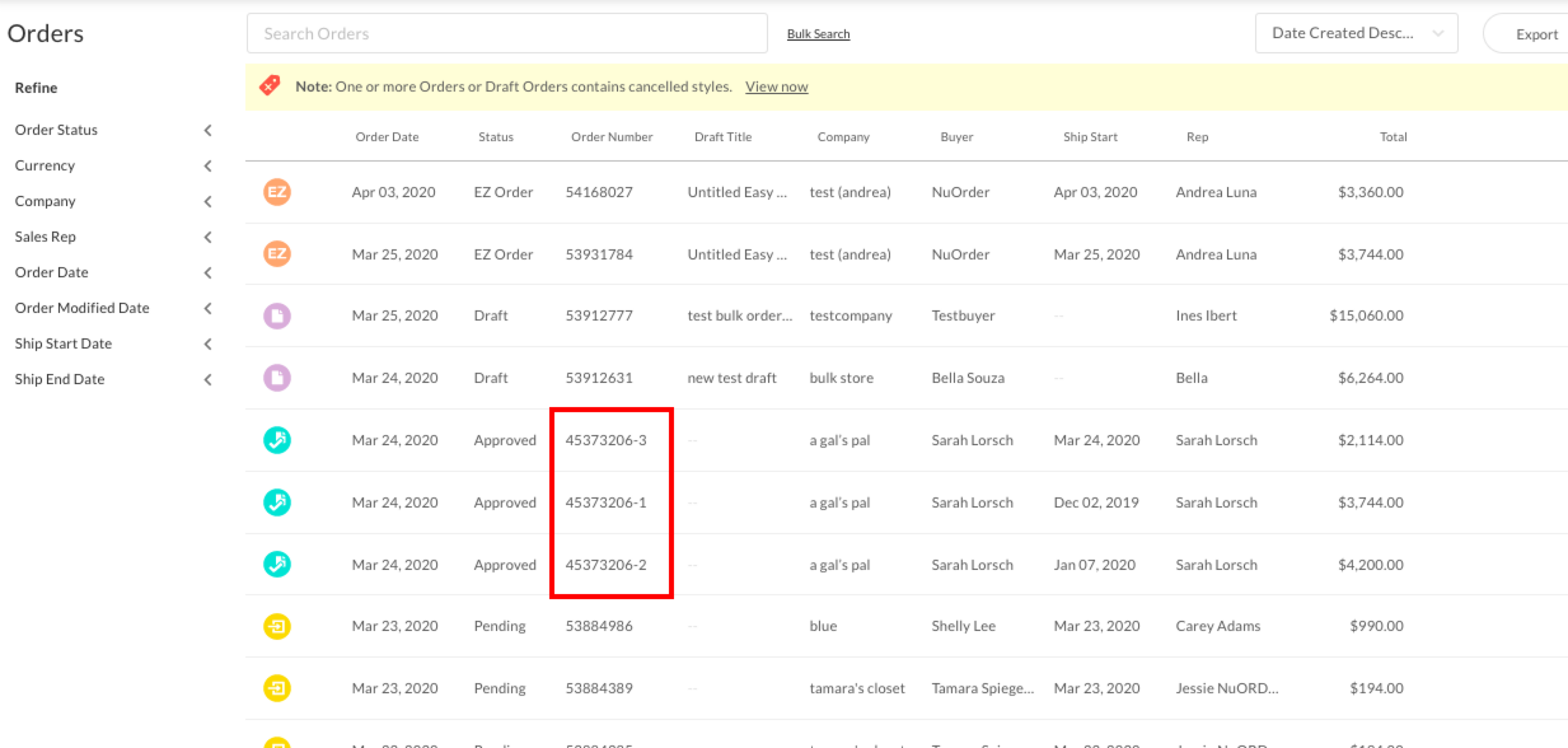Click buyer 'Shelly Lee'
Screen dimensions: 1568x748
[963, 627]
